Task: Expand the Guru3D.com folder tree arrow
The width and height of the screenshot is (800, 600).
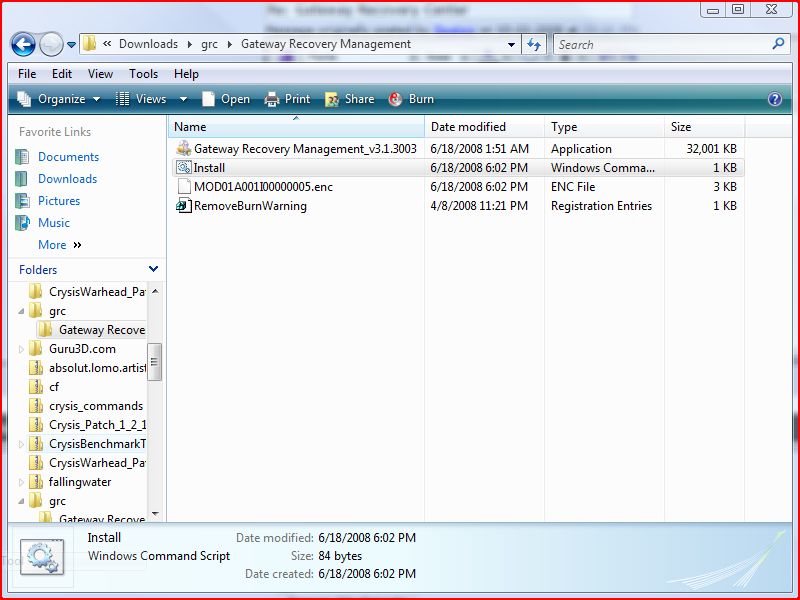Action: pos(21,349)
